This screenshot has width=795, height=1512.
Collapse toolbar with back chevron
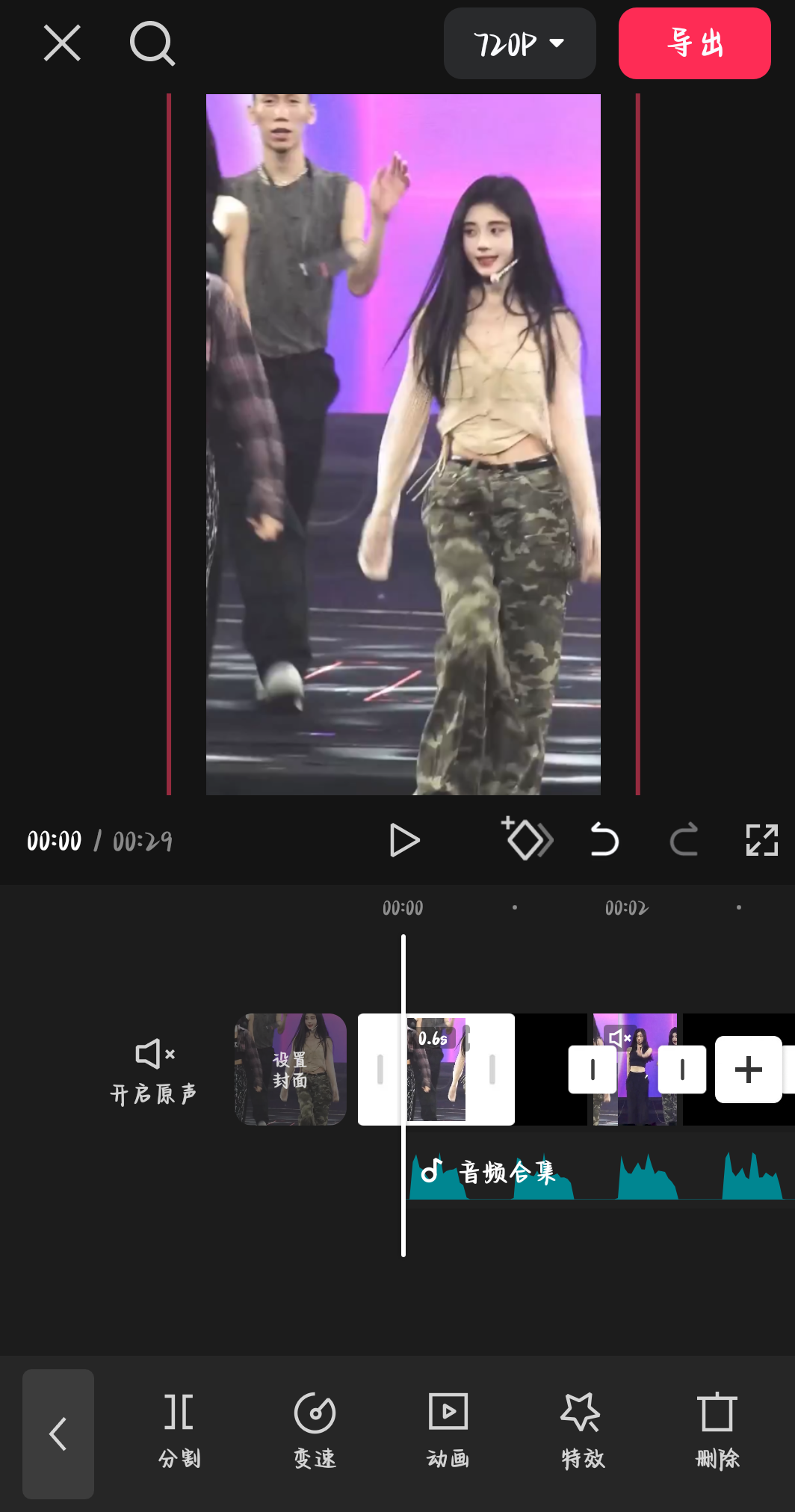58,1434
